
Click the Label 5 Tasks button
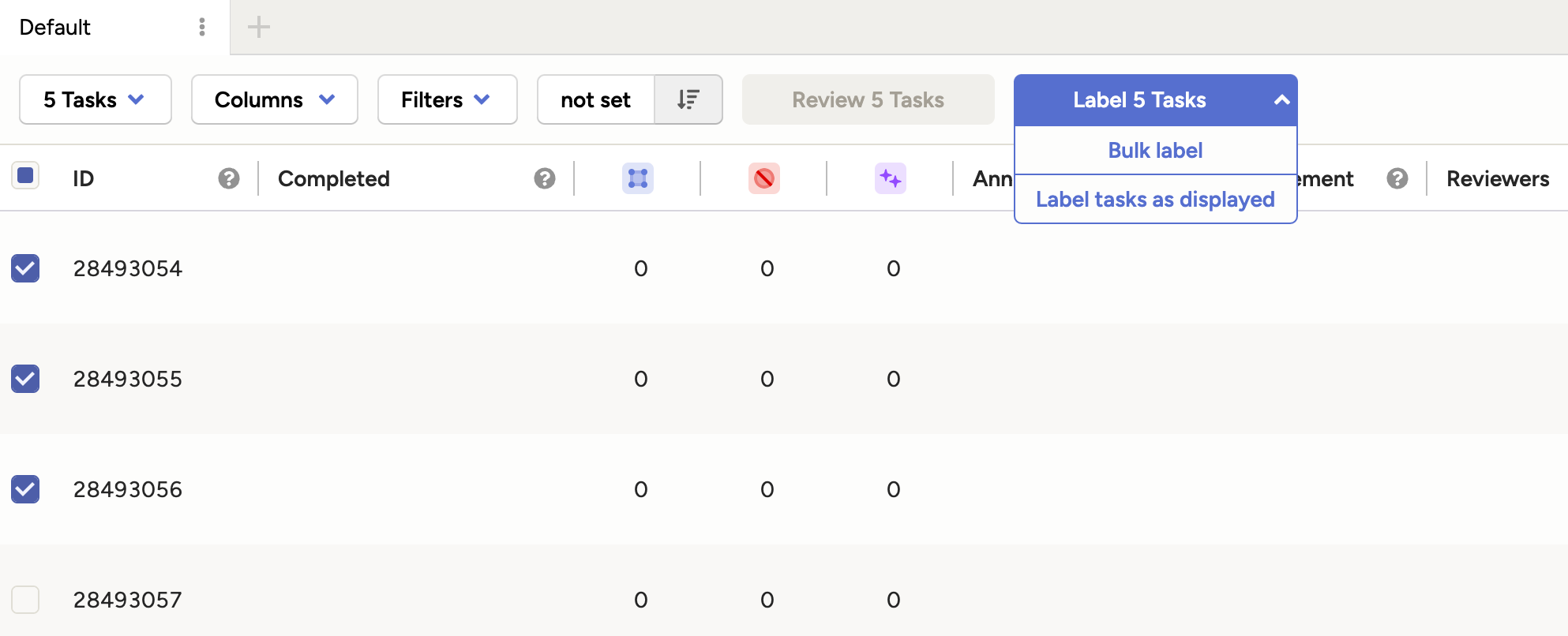pyautogui.click(x=1138, y=99)
